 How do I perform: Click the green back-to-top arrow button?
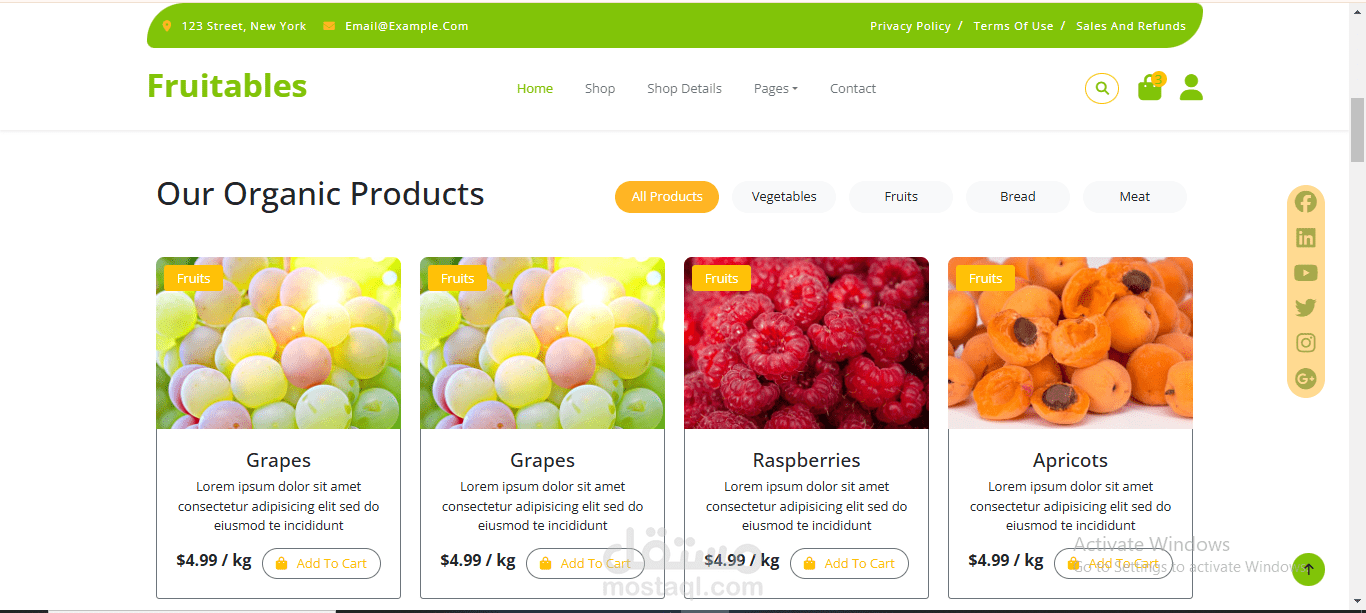pos(1308,569)
